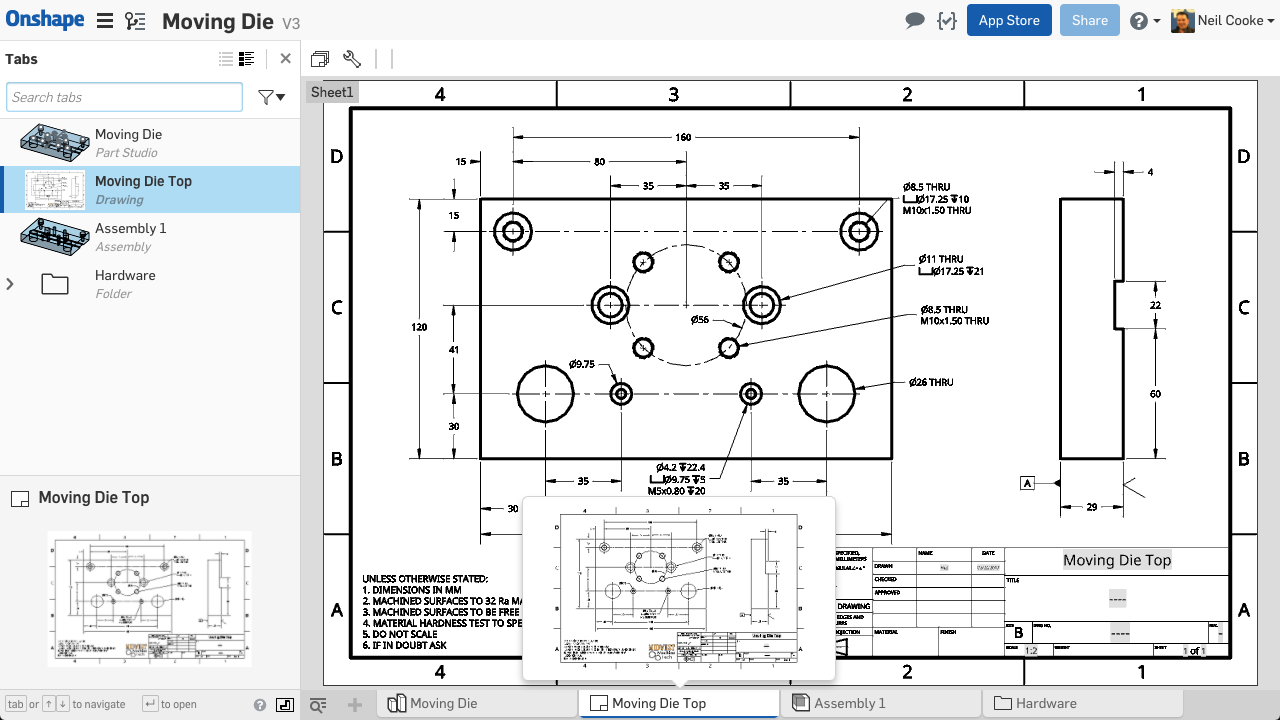The height and width of the screenshot is (720, 1280).
Task: Open the Onshape hamburger main menu
Action: point(105,21)
